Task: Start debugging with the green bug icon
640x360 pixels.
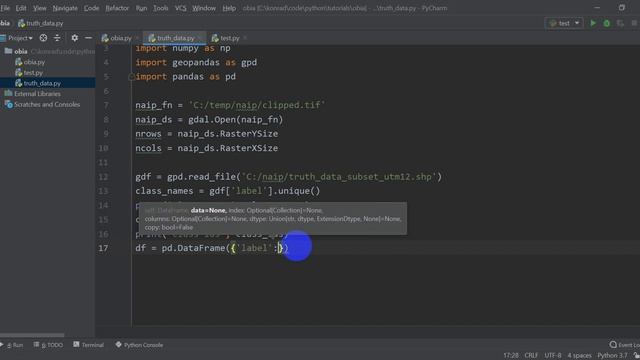Action: pyautogui.click(x=607, y=23)
